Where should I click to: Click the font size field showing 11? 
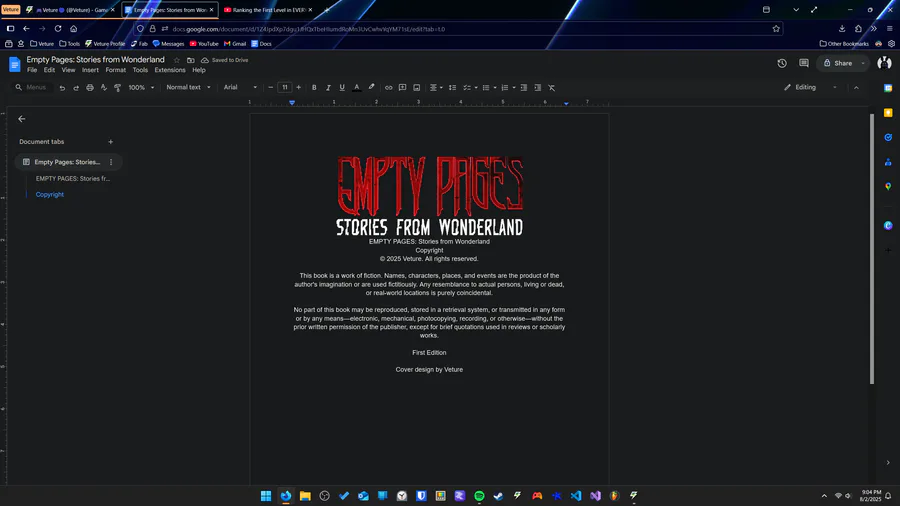[285, 88]
